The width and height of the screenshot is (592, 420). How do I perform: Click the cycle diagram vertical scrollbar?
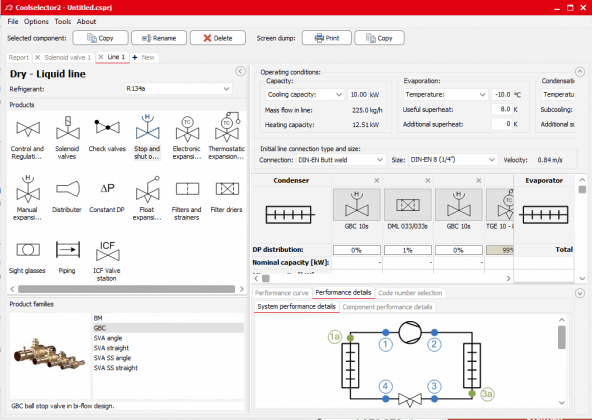point(561,337)
